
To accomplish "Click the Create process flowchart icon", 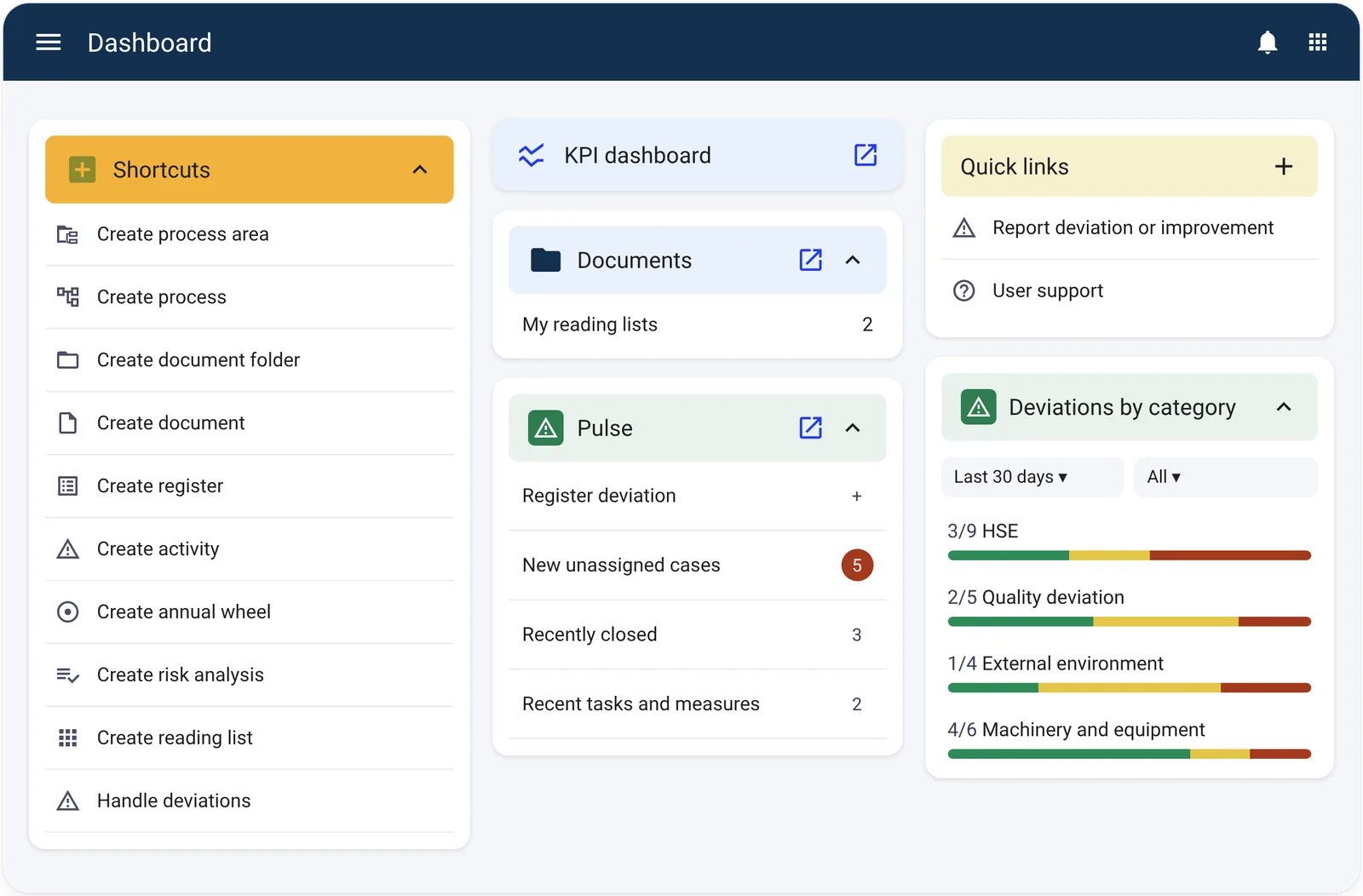I will (x=67, y=297).
